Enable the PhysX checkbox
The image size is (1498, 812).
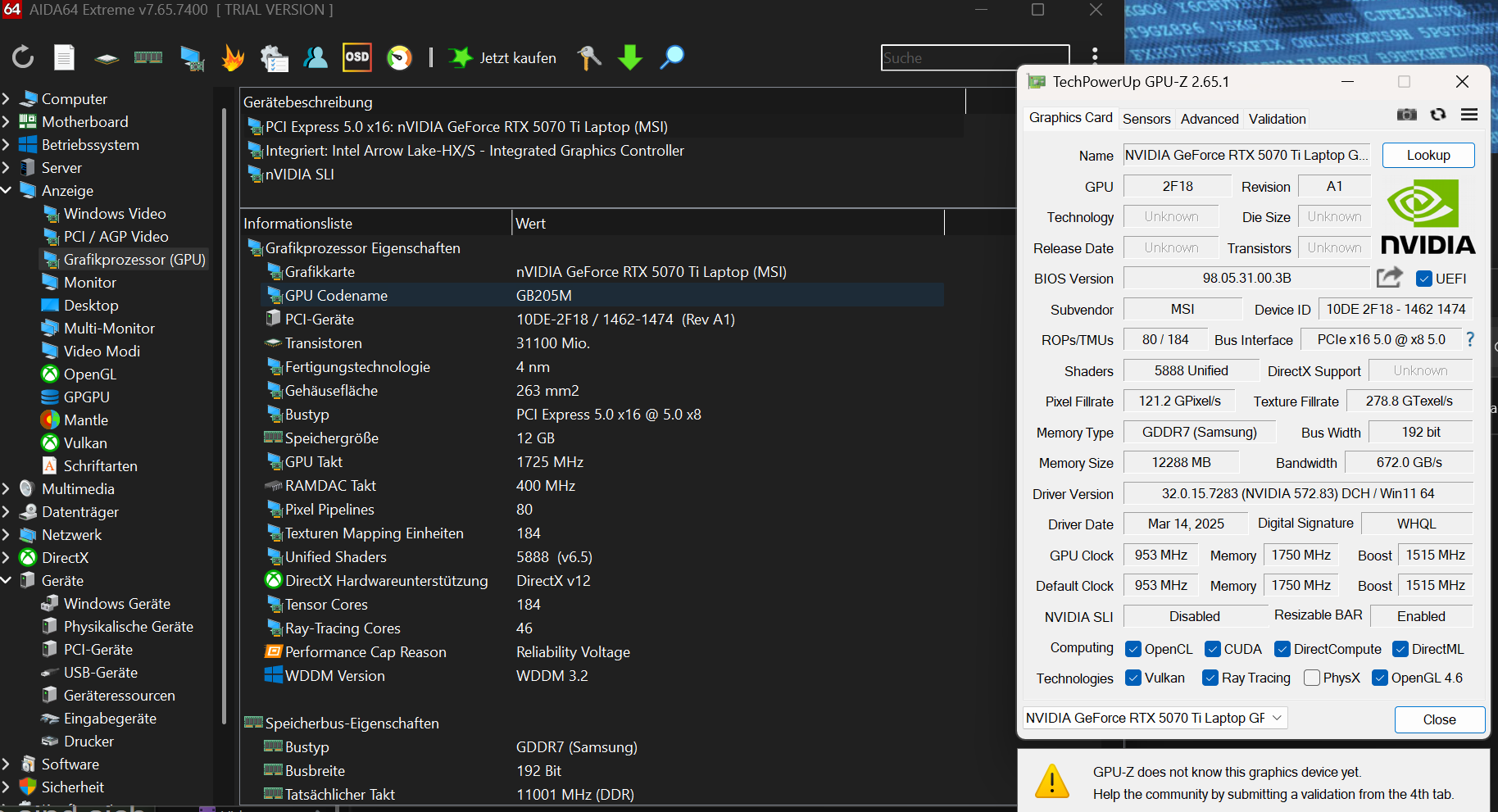coord(1312,678)
